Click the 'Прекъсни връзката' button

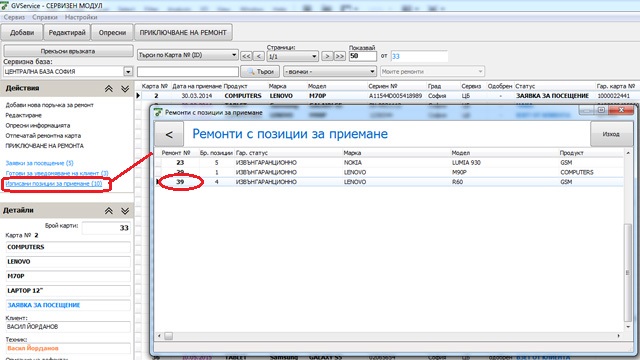click(x=68, y=51)
